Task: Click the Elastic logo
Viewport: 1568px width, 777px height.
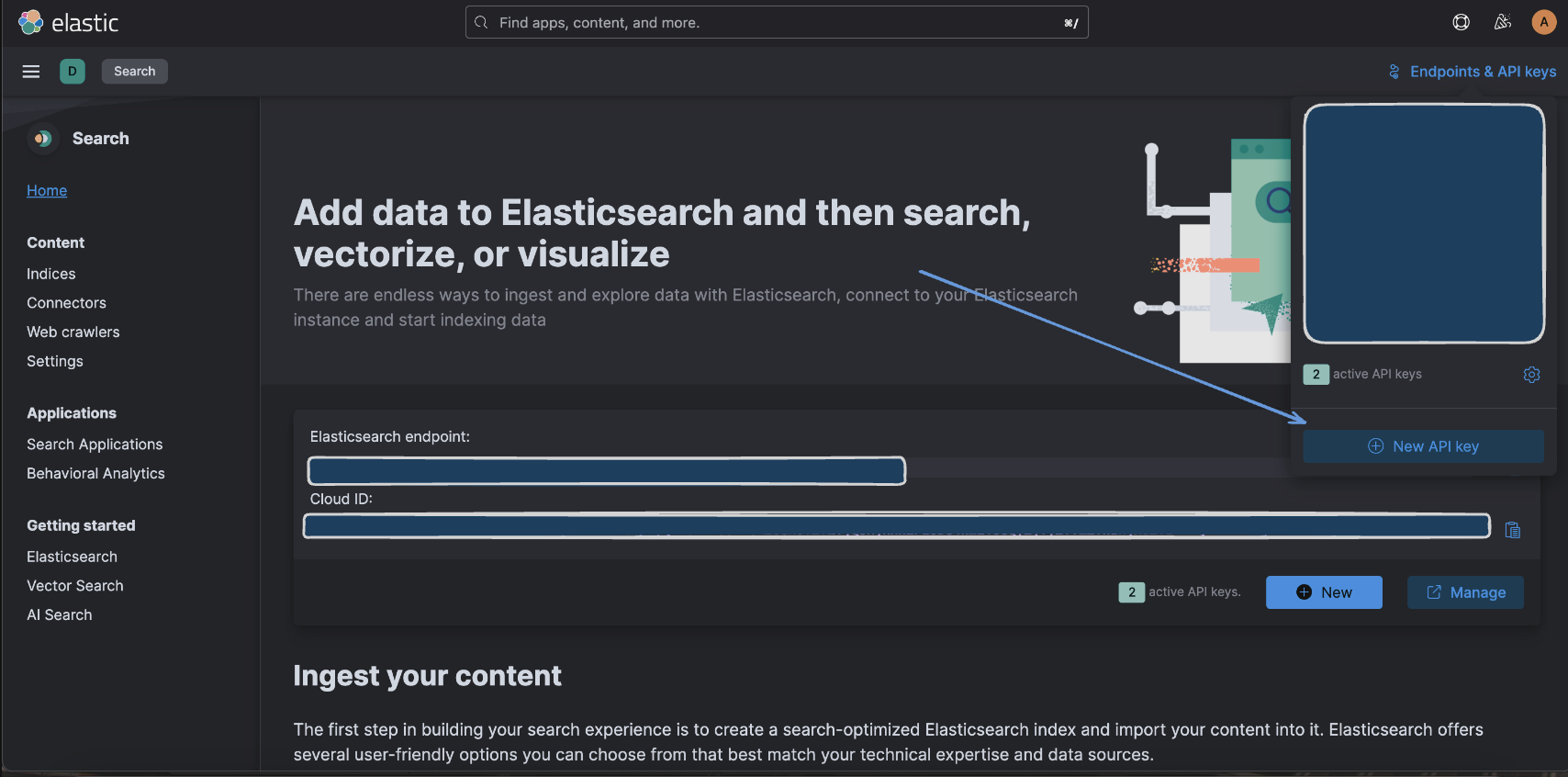Action: [x=69, y=22]
